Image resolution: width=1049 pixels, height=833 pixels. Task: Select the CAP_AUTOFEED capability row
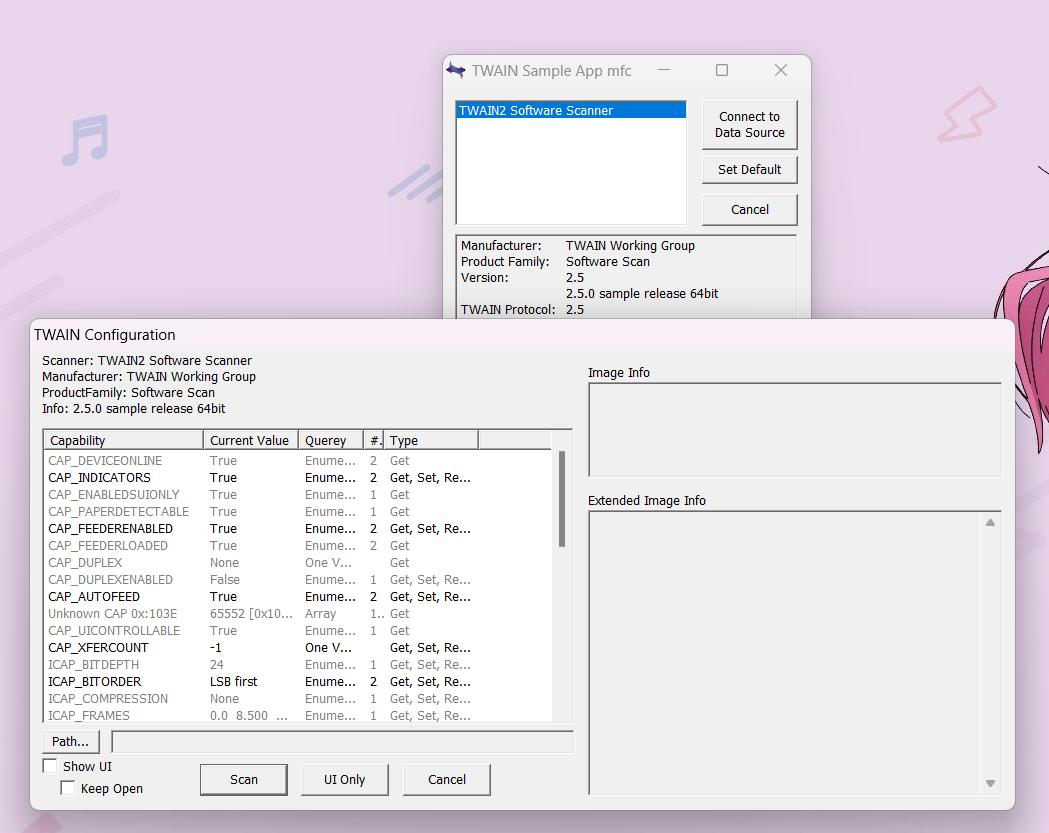point(298,597)
